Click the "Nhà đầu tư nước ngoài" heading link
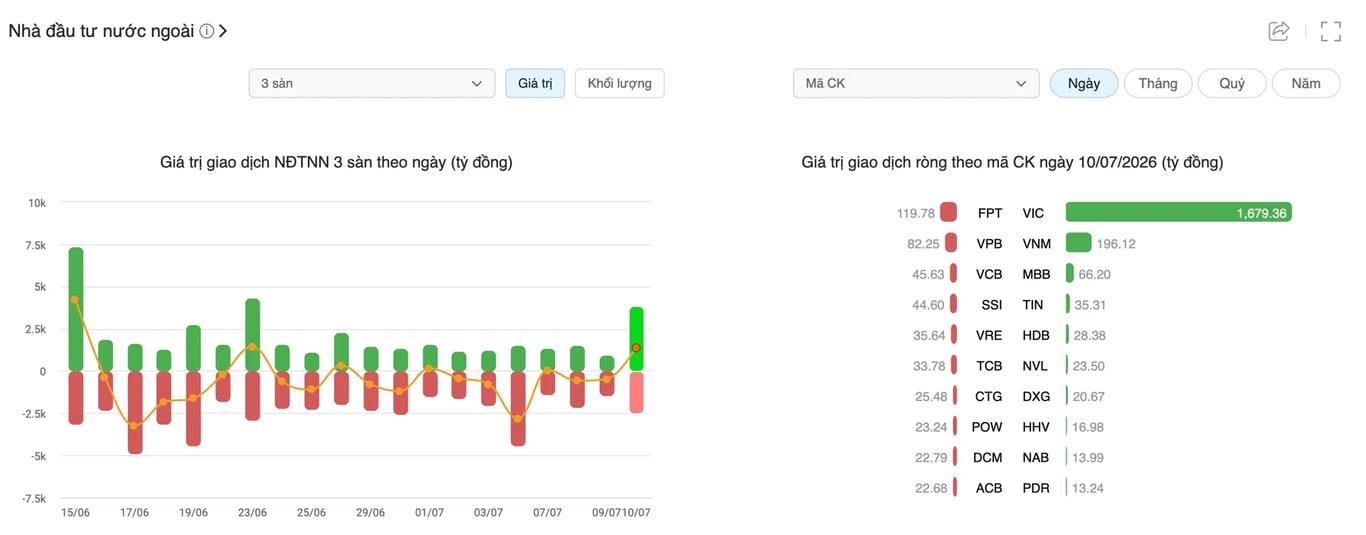1366x535 pixels. coord(101,31)
